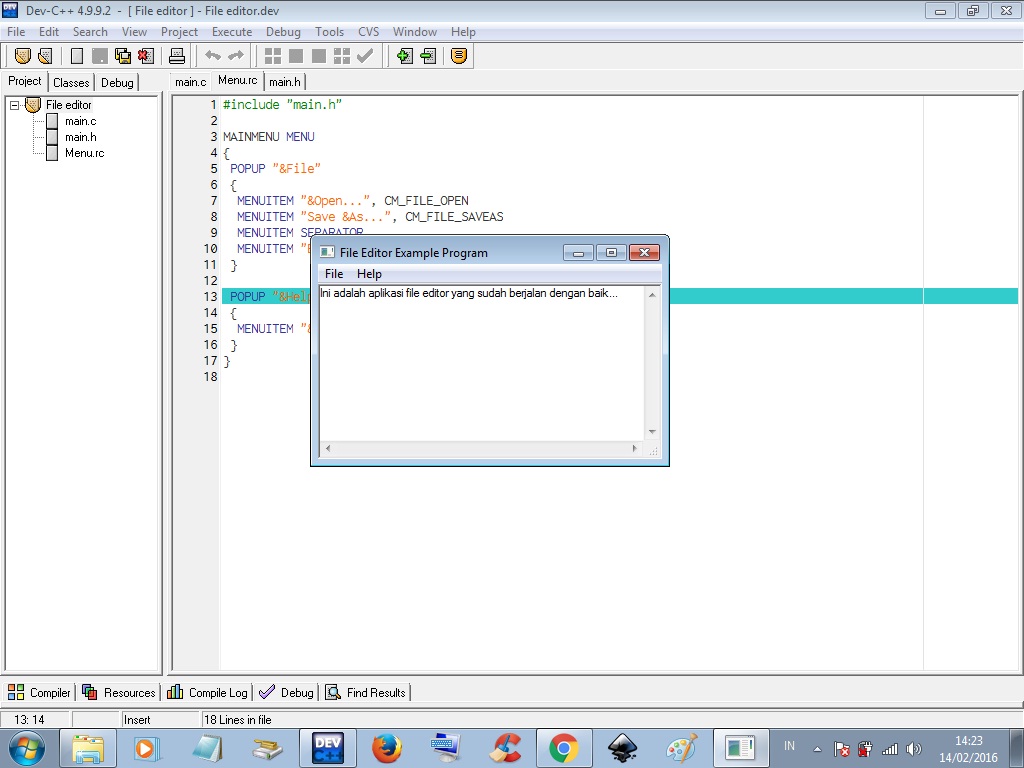
Task: Switch to the Debug sidebar tab
Action: (118, 83)
